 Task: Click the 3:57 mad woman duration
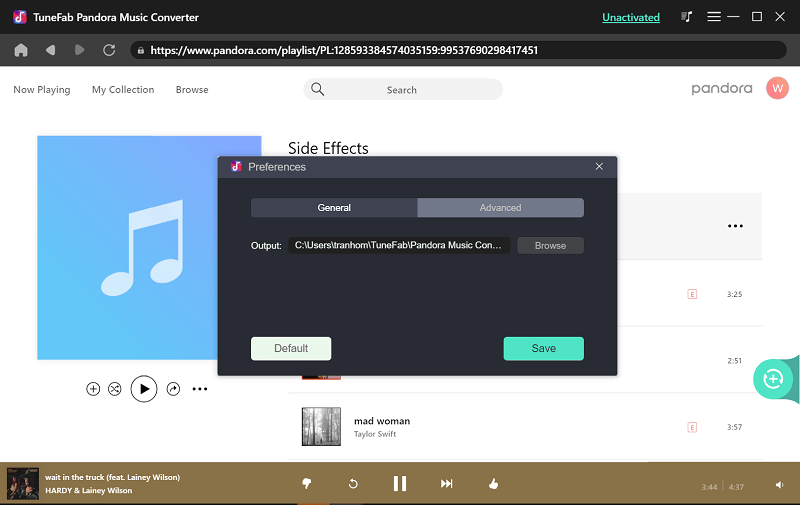pos(734,427)
